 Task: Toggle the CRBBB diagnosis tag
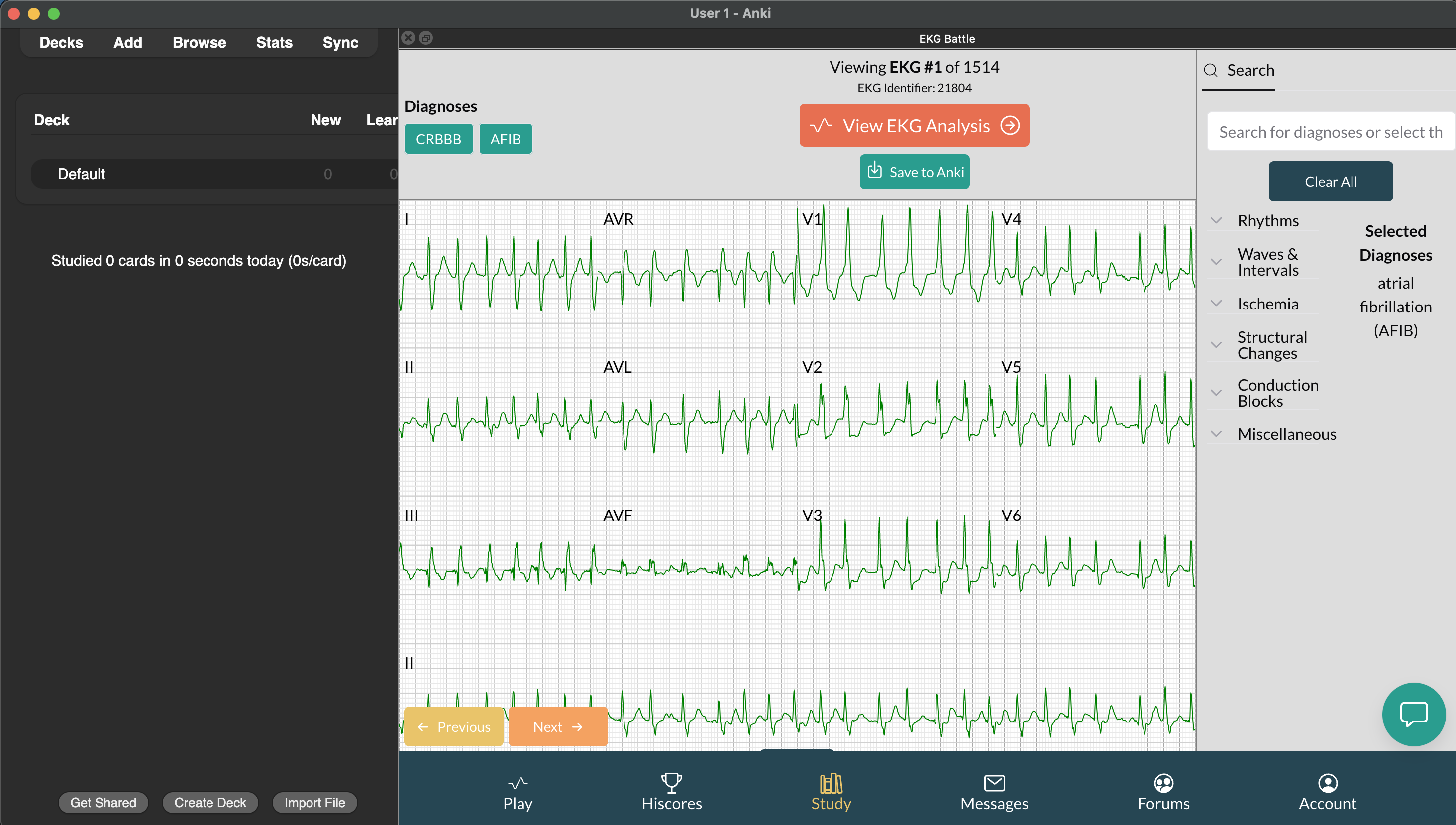pyautogui.click(x=438, y=139)
